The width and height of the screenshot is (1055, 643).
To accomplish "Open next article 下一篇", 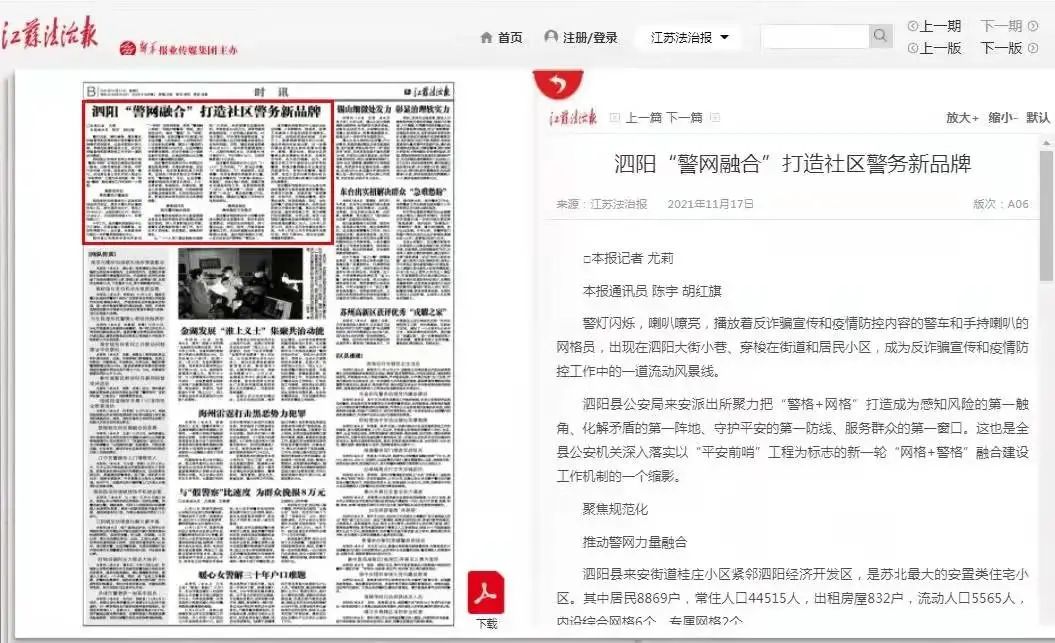I will (x=684, y=118).
